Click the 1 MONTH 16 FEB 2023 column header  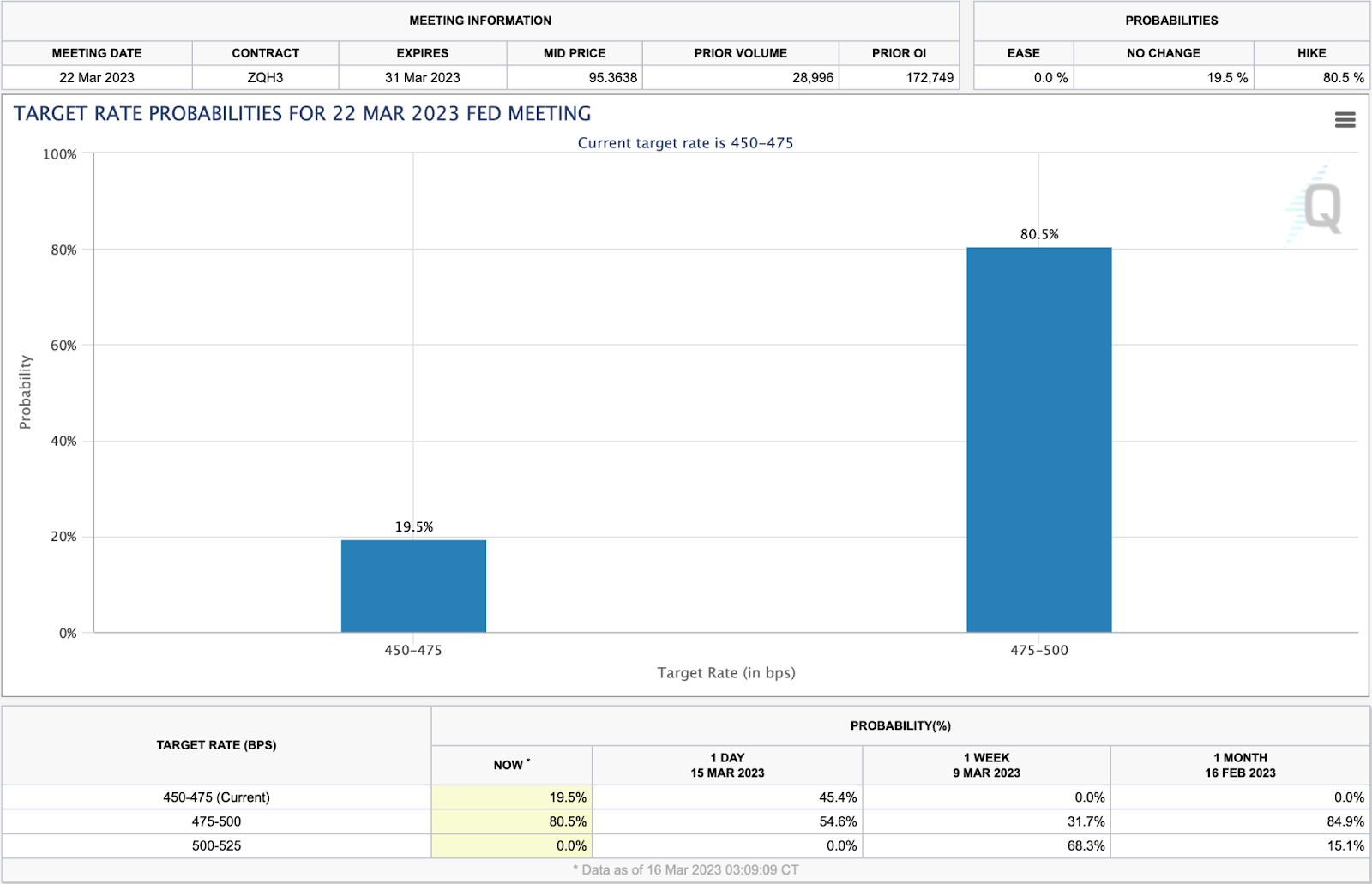[1241, 765]
